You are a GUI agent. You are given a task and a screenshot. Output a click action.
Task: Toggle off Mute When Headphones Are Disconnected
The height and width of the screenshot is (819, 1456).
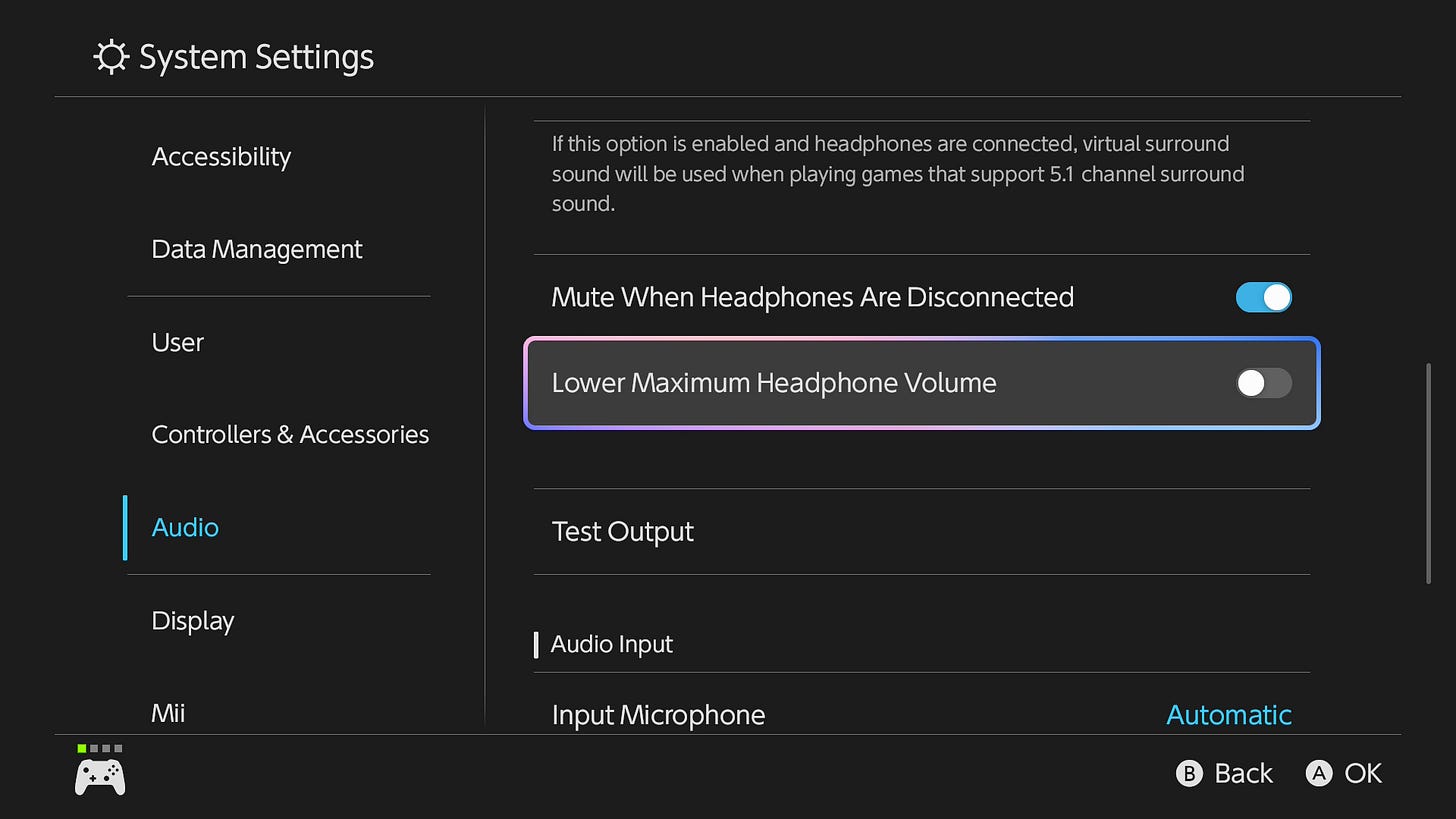click(1263, 297)
